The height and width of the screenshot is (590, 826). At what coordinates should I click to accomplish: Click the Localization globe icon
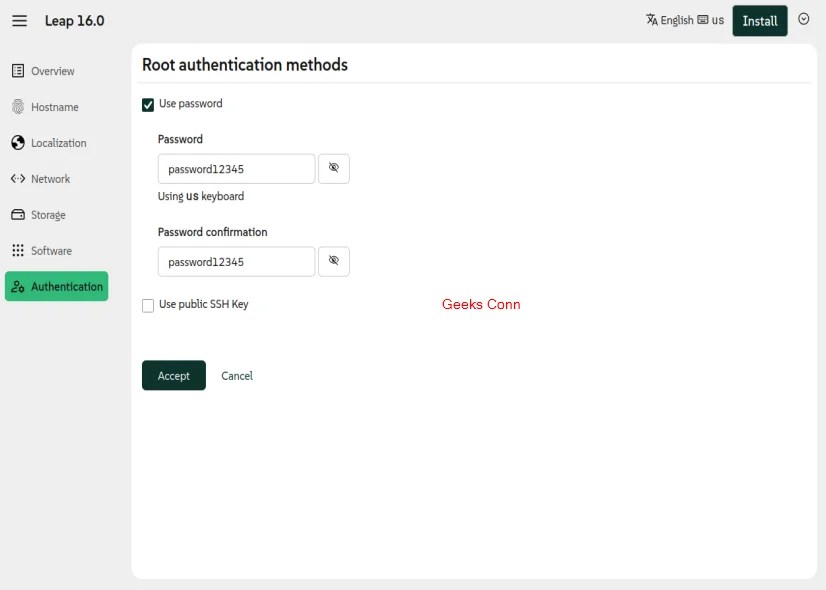16,142
